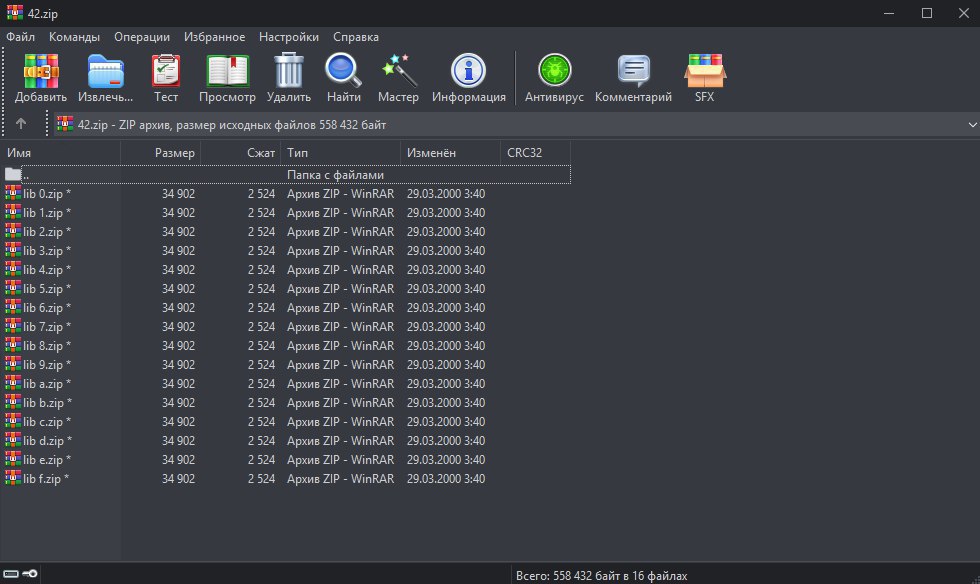
Task: Click the archive icon of lib a.zip
Action: 13,383
